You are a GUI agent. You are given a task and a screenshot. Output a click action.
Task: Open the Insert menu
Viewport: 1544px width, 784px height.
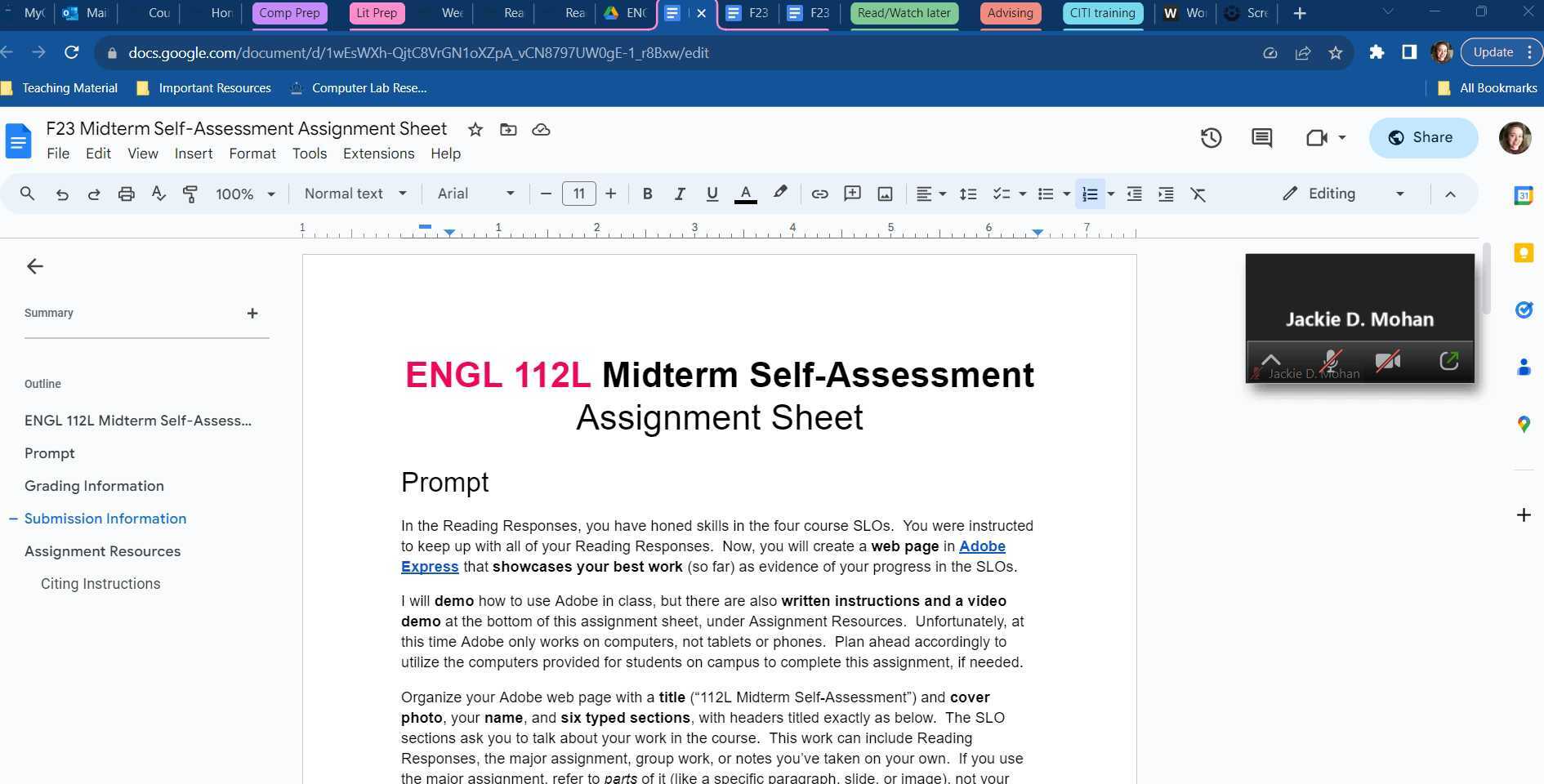(193, 154)
